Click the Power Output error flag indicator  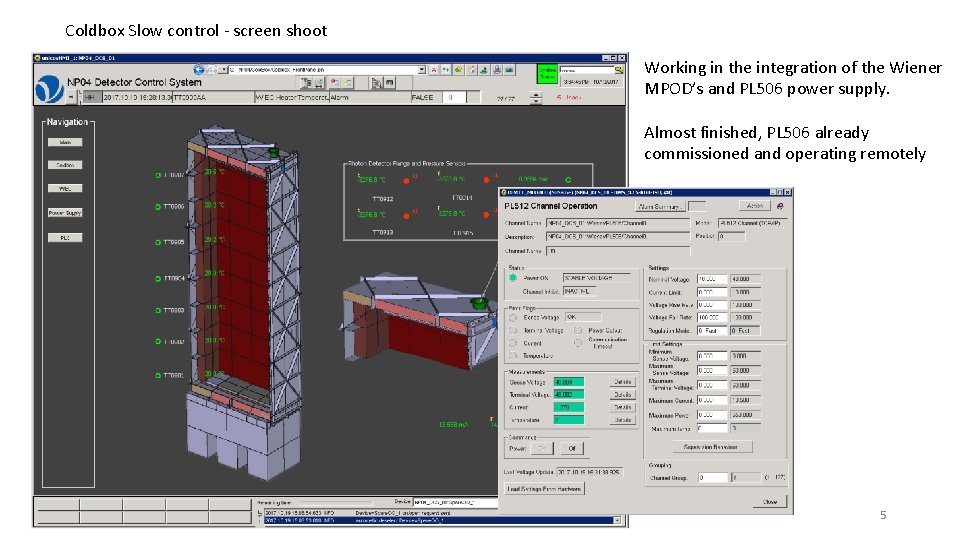point(578,331)
